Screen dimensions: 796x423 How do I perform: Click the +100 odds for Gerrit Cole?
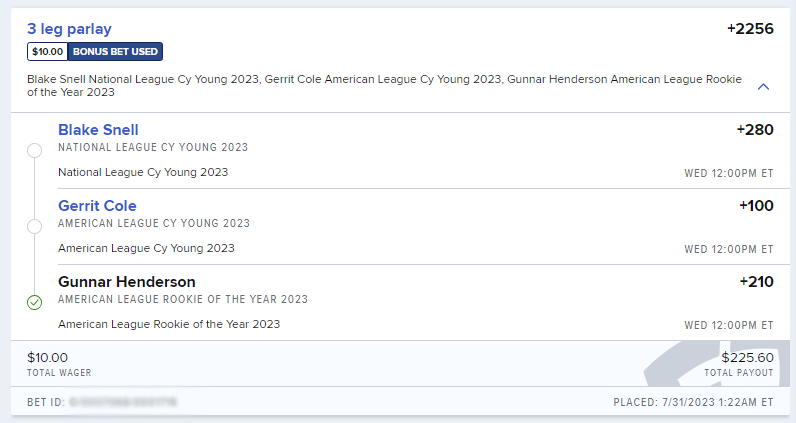click(x=756, y=206)
